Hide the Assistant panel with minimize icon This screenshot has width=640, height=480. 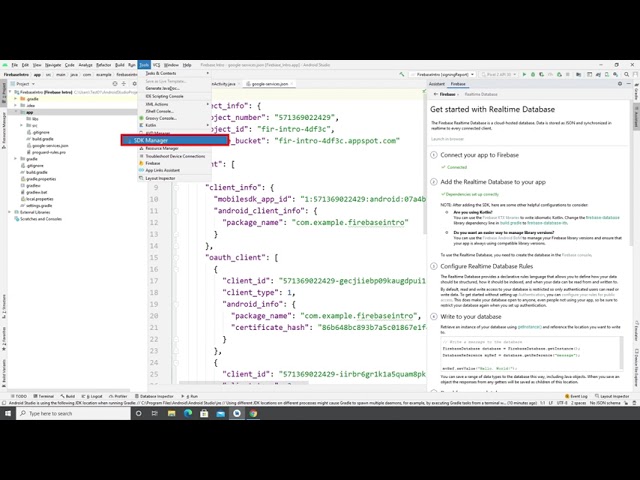(629, 84)
